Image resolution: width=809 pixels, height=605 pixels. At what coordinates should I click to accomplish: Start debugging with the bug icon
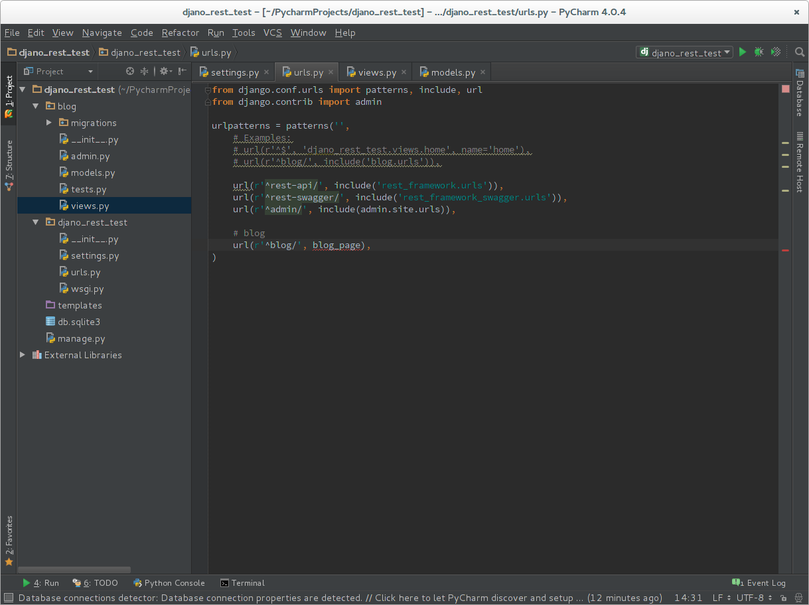758,52
